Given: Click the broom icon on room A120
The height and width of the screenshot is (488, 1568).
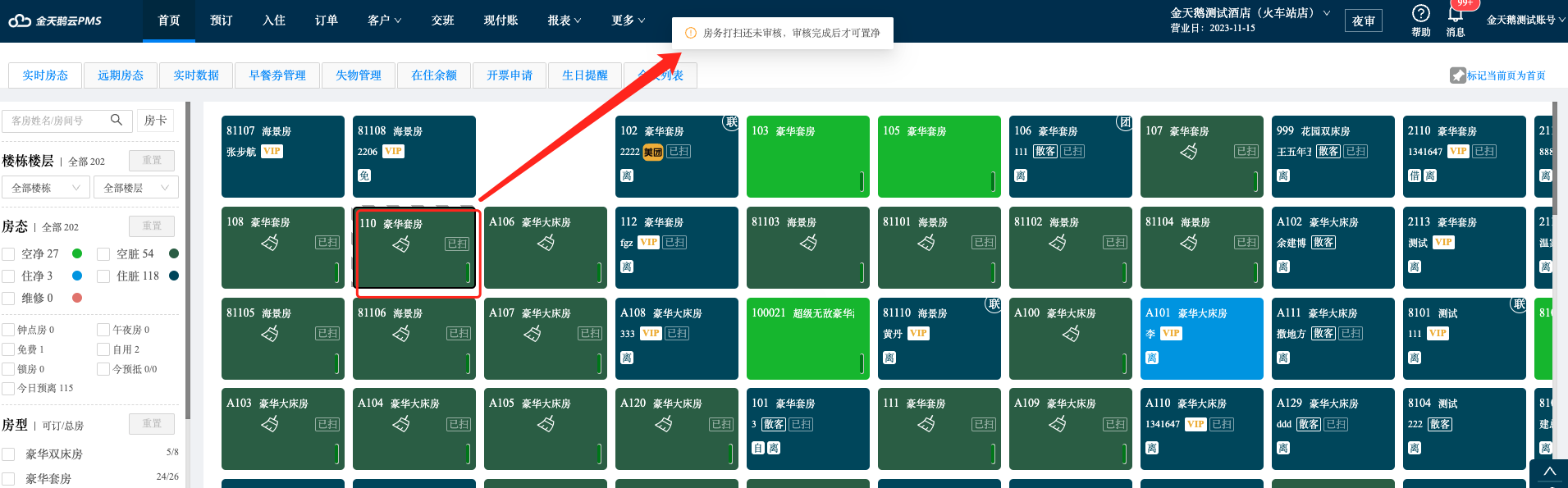Looking at the screenshot, I should click(x=664, y=424).
